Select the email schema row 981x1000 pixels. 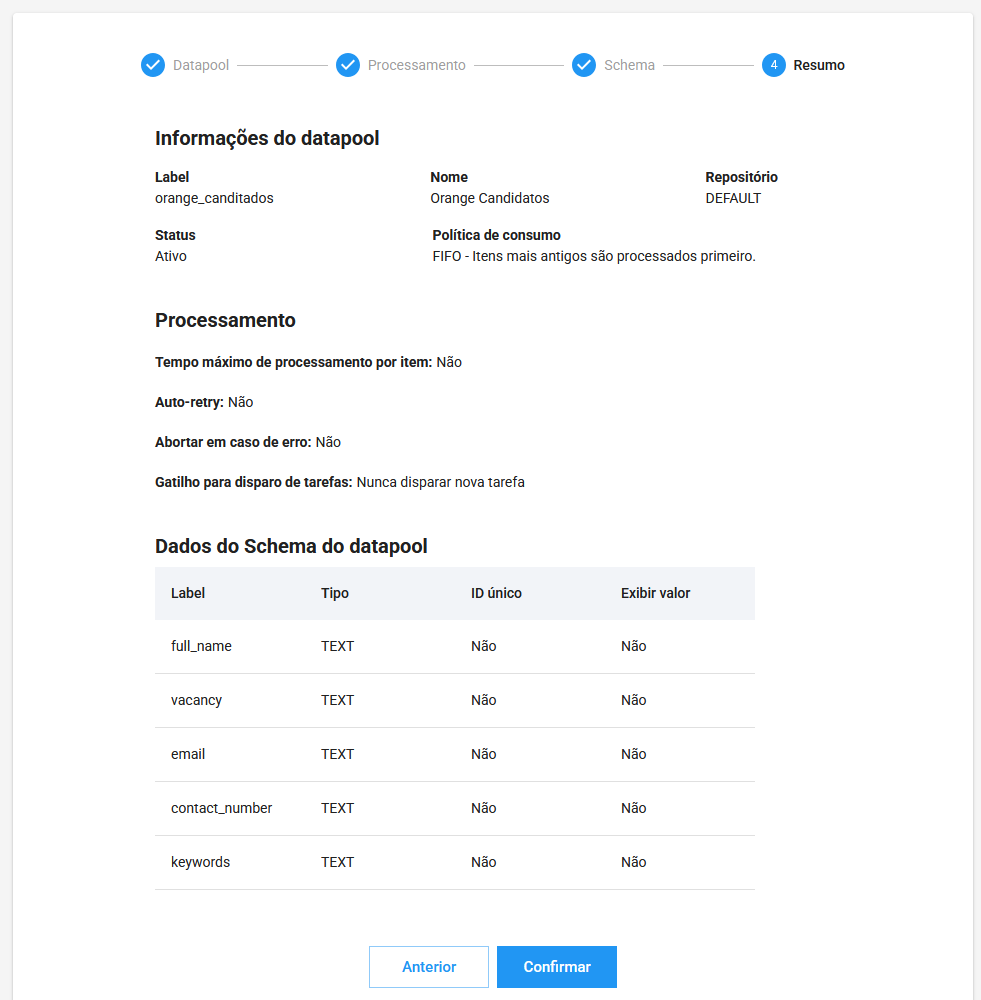pyautogui.click(x=188, y=754)
